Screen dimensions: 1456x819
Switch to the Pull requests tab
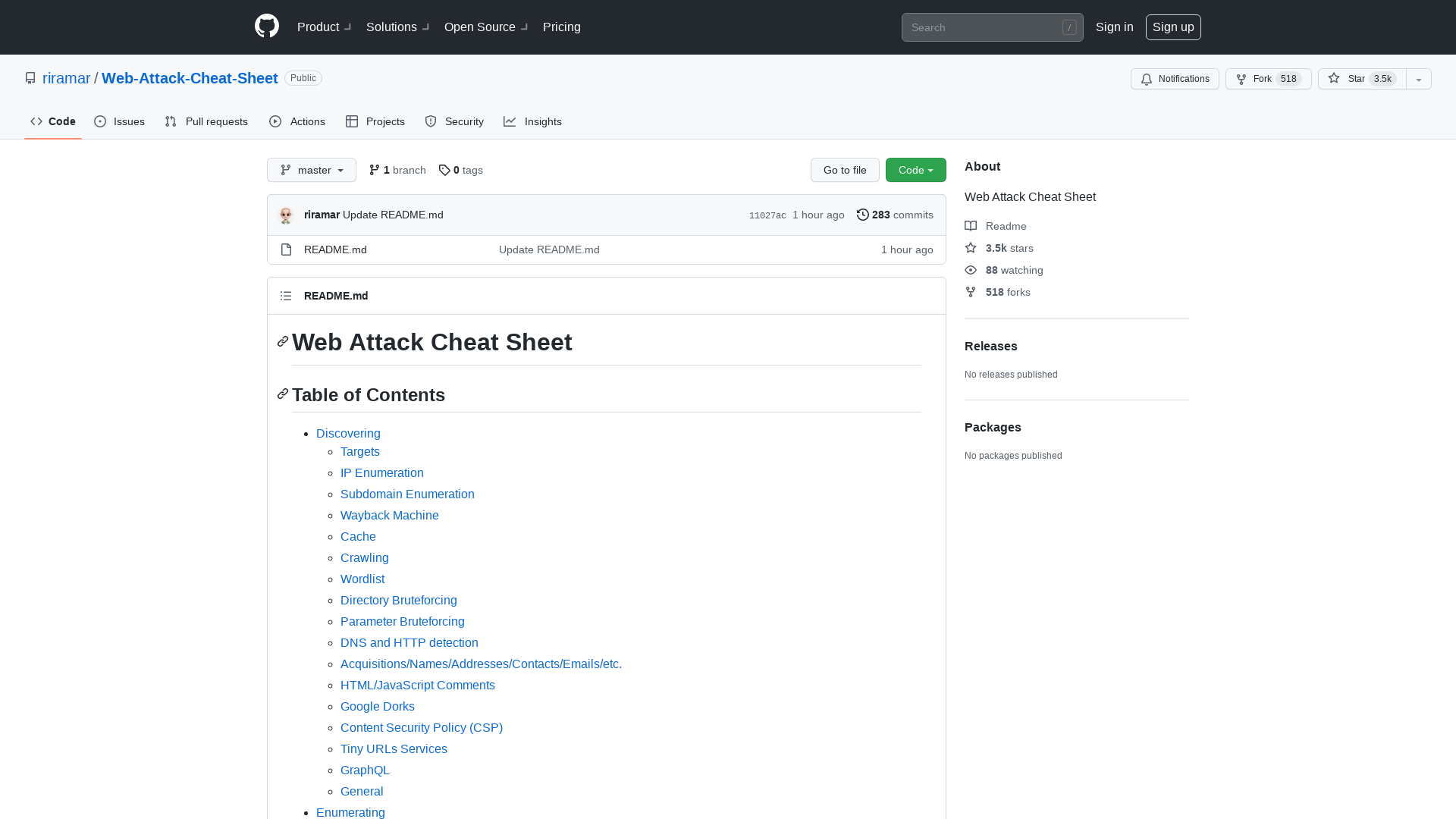[206, 121]
